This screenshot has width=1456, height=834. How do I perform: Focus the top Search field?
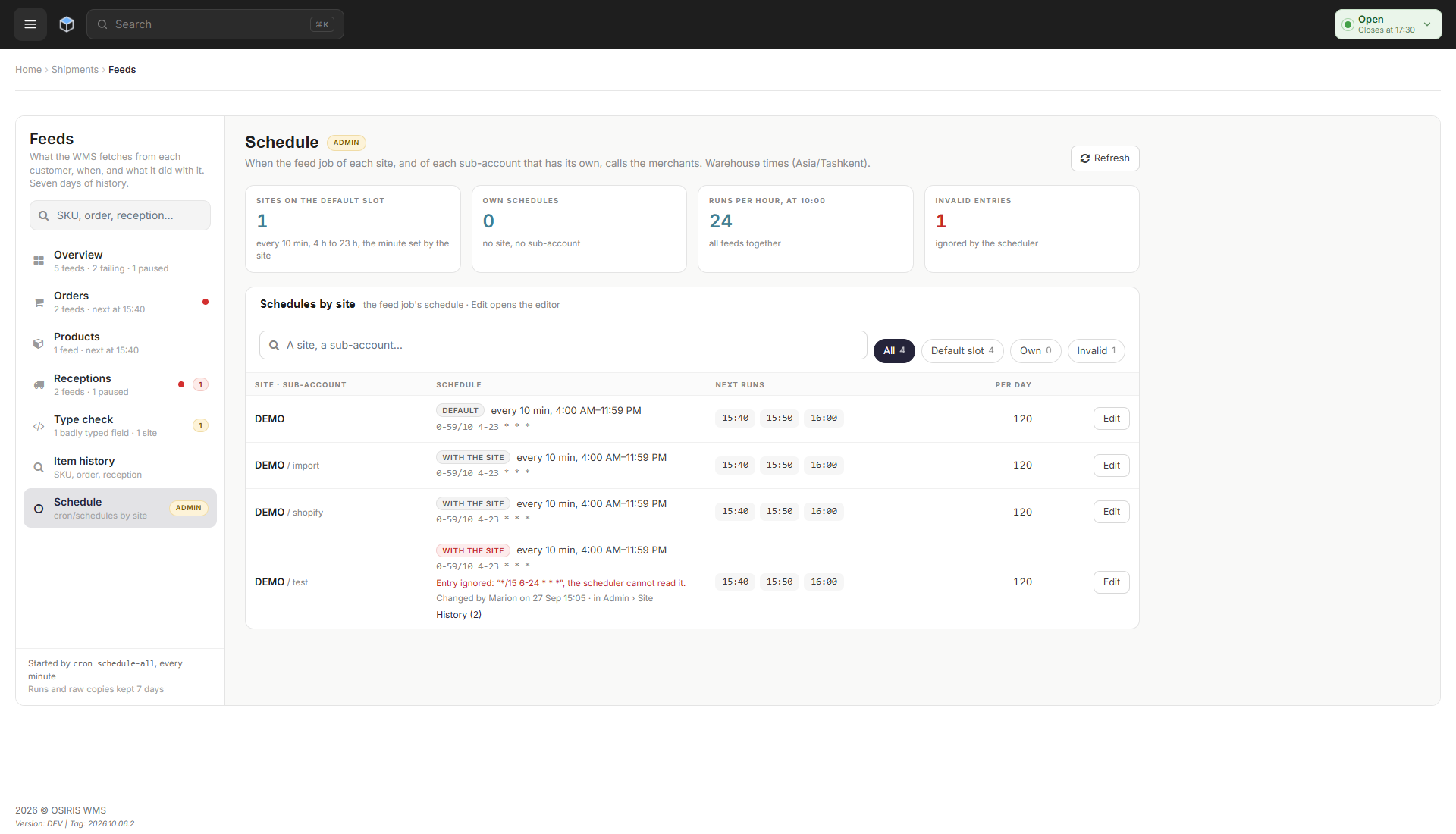click(x=215, y=24)
